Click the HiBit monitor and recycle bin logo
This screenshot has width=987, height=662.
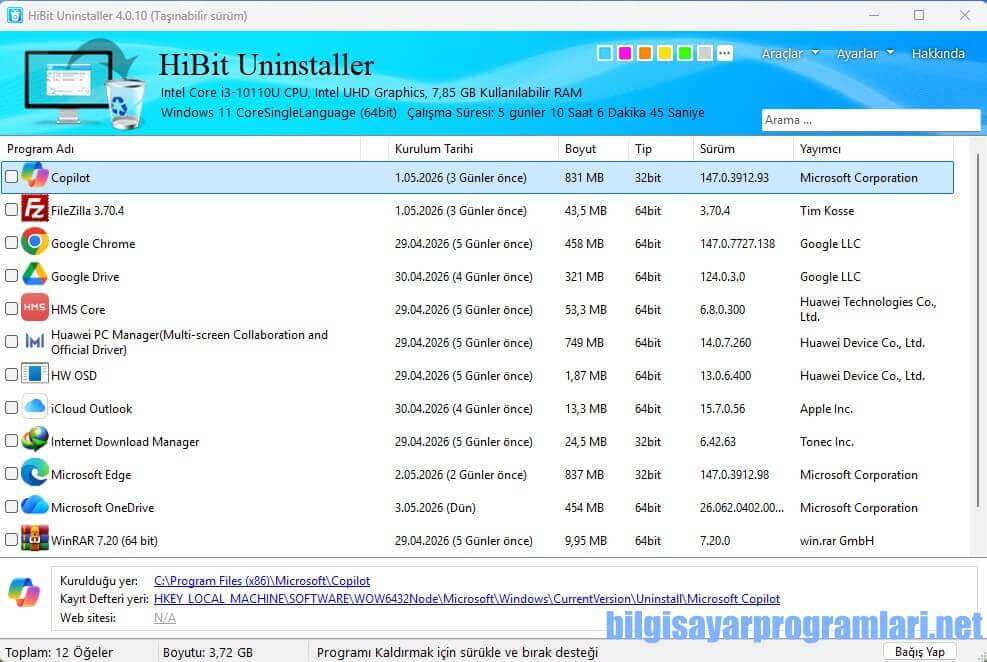[x=84, y=84]
